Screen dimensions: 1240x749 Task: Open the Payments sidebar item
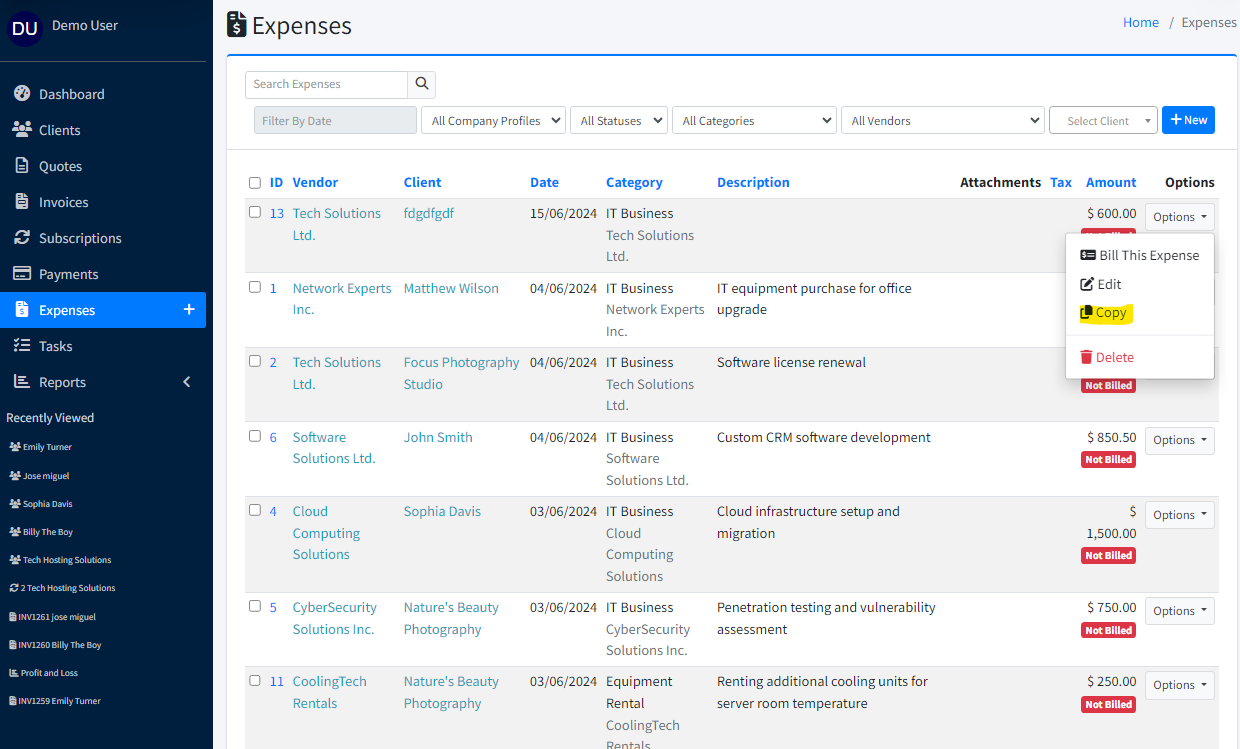[68, 274]
